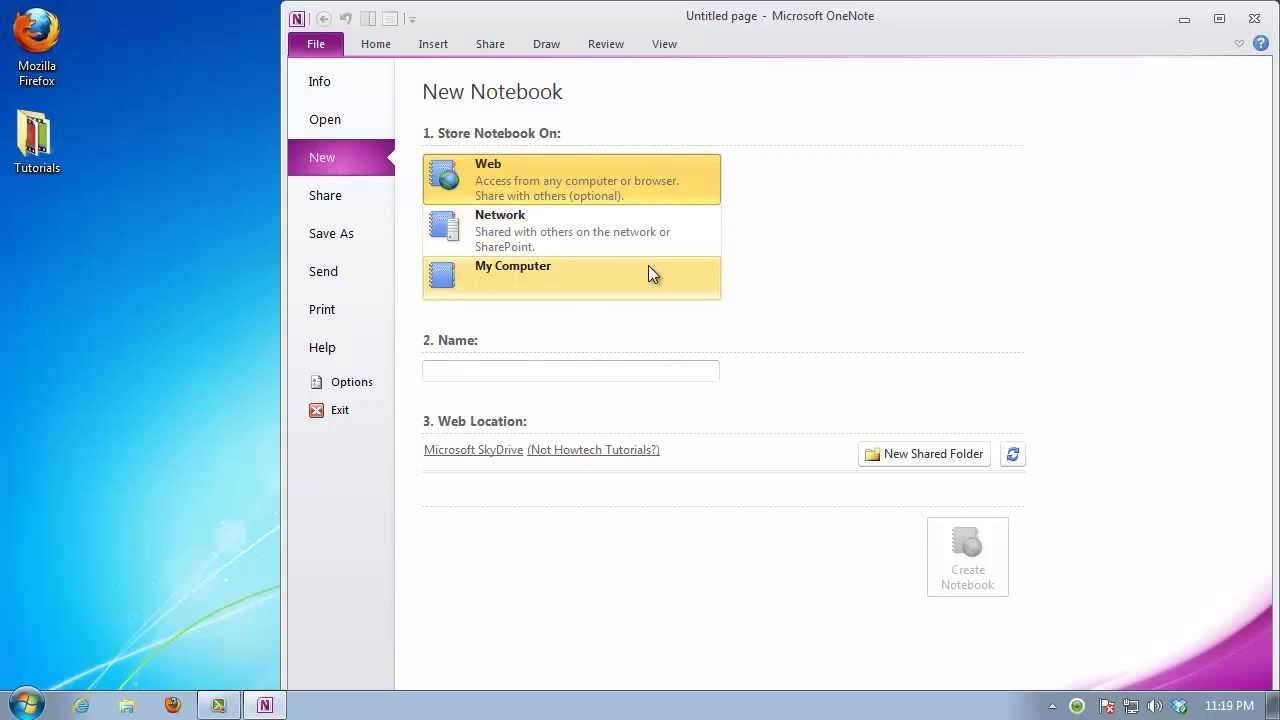Click the New Shared Folder button
This screenshot has height=720, width=1280.
tap(924, 454)
